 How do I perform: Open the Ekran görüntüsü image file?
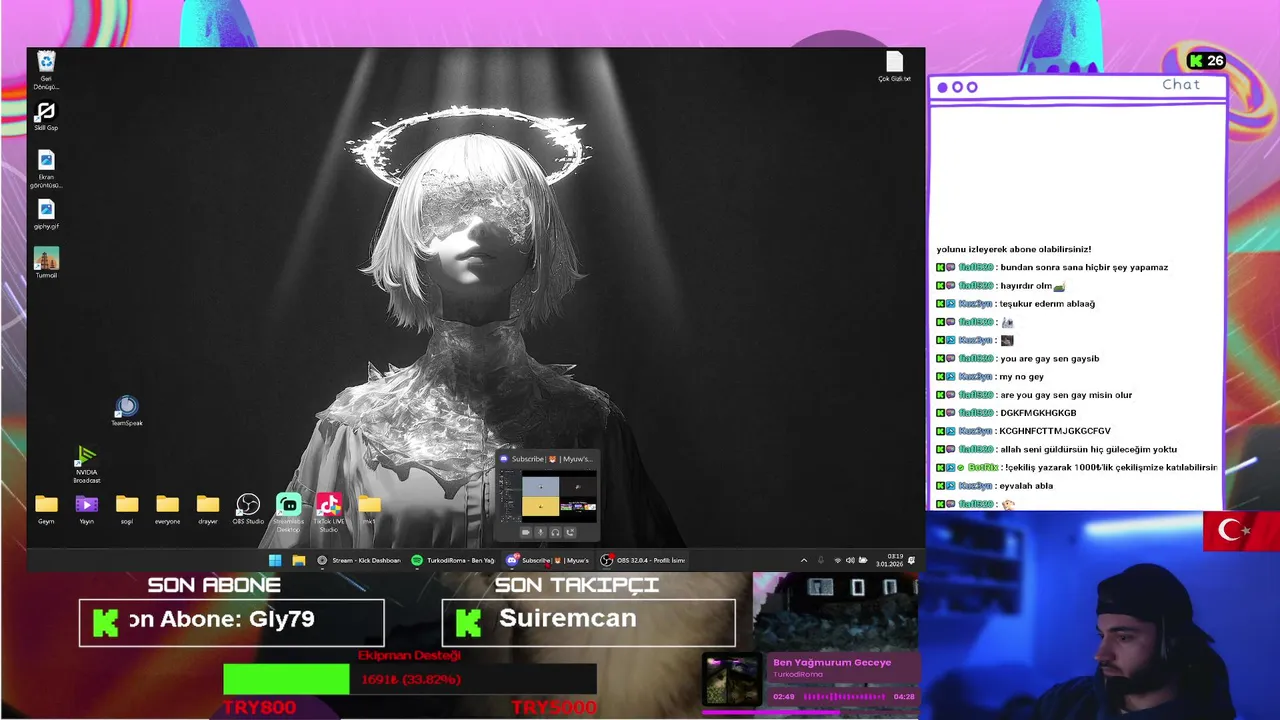[46, 168]
